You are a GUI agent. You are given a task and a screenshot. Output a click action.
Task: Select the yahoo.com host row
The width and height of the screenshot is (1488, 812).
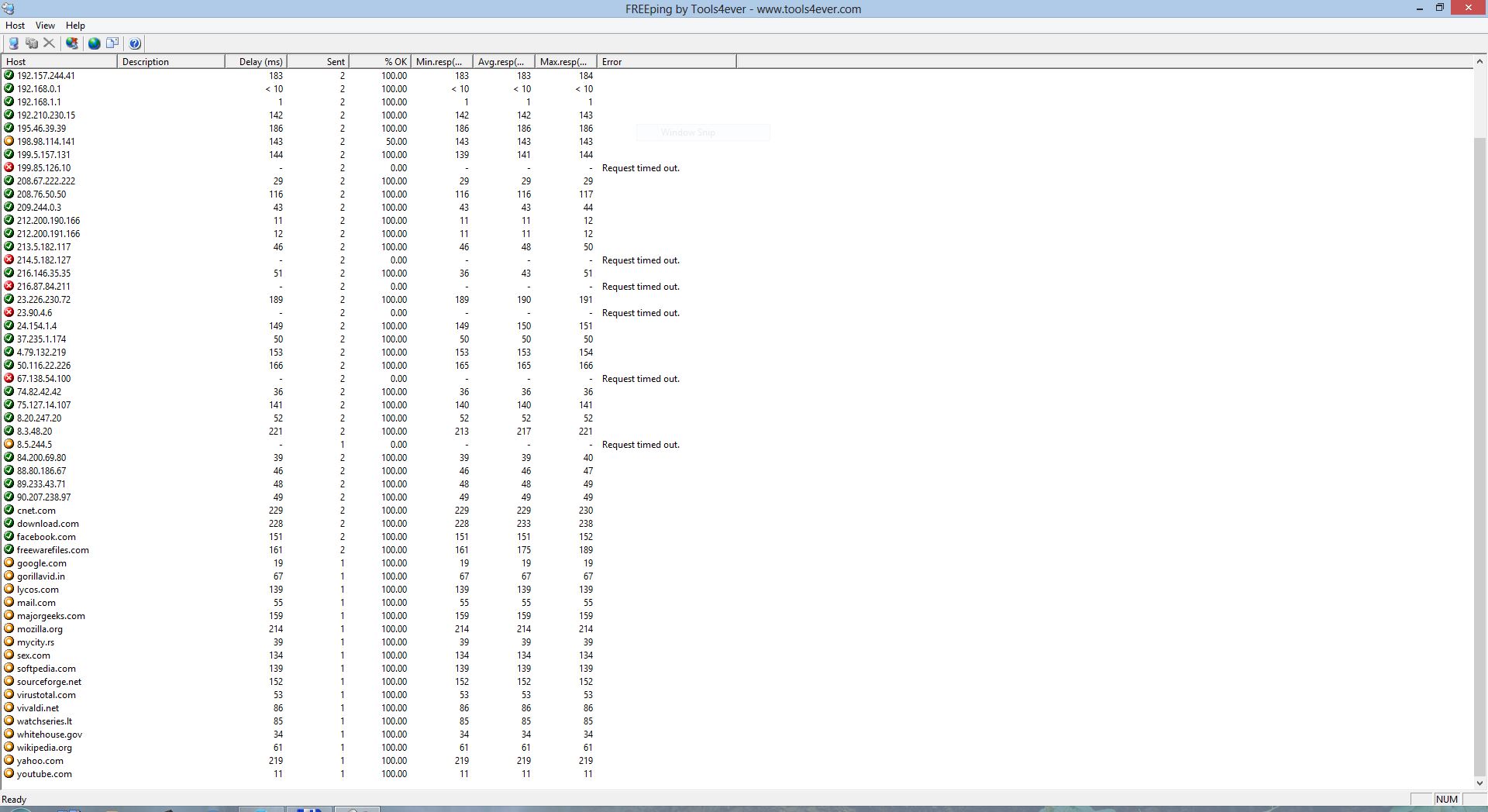pos(368,760)
